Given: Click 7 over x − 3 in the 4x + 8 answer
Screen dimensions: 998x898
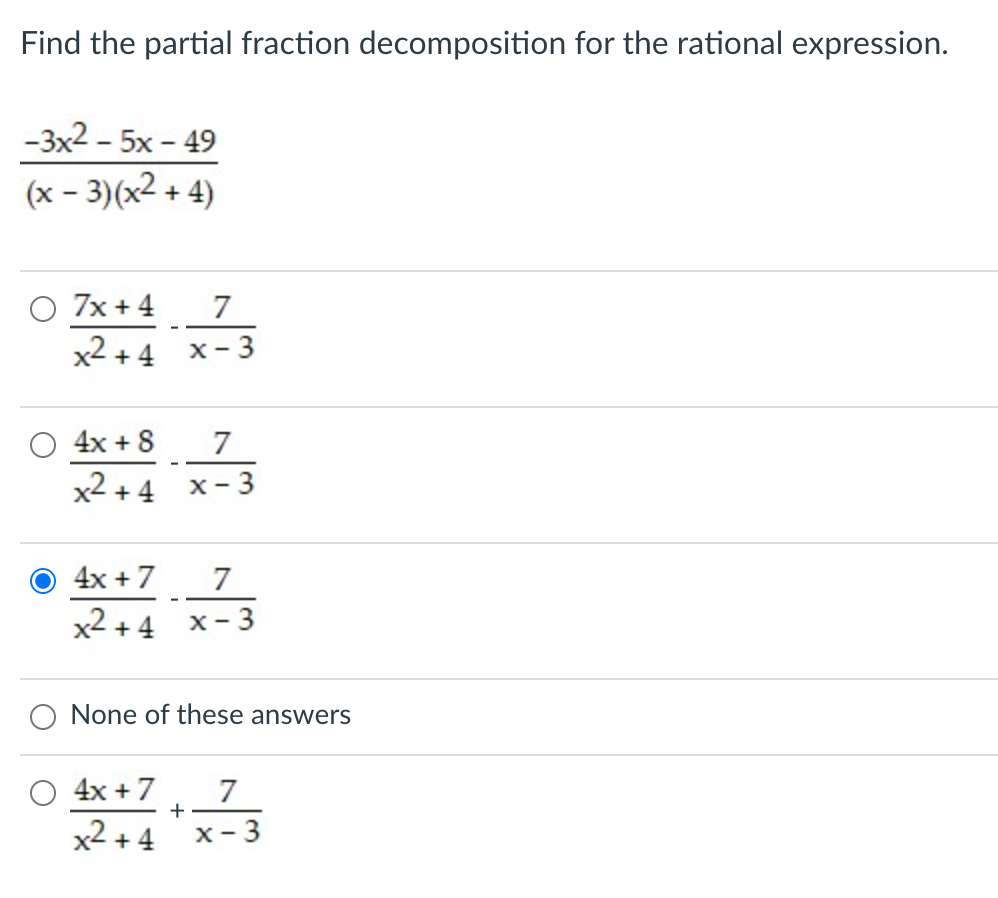Looking at the screenshot, I should [x=221, y=465].
